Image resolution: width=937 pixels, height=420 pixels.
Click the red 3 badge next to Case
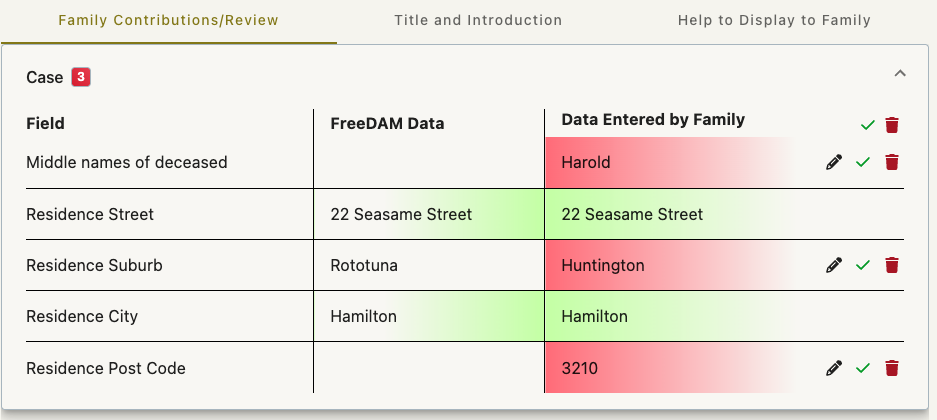pyautogui.click(x=81, y=77)
